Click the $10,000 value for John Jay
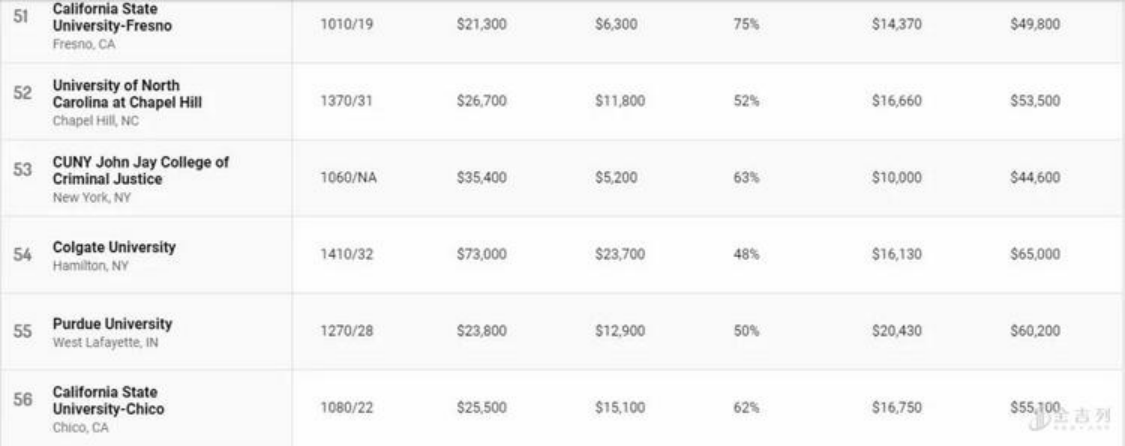1125x446 pixels. coord(895,178)
